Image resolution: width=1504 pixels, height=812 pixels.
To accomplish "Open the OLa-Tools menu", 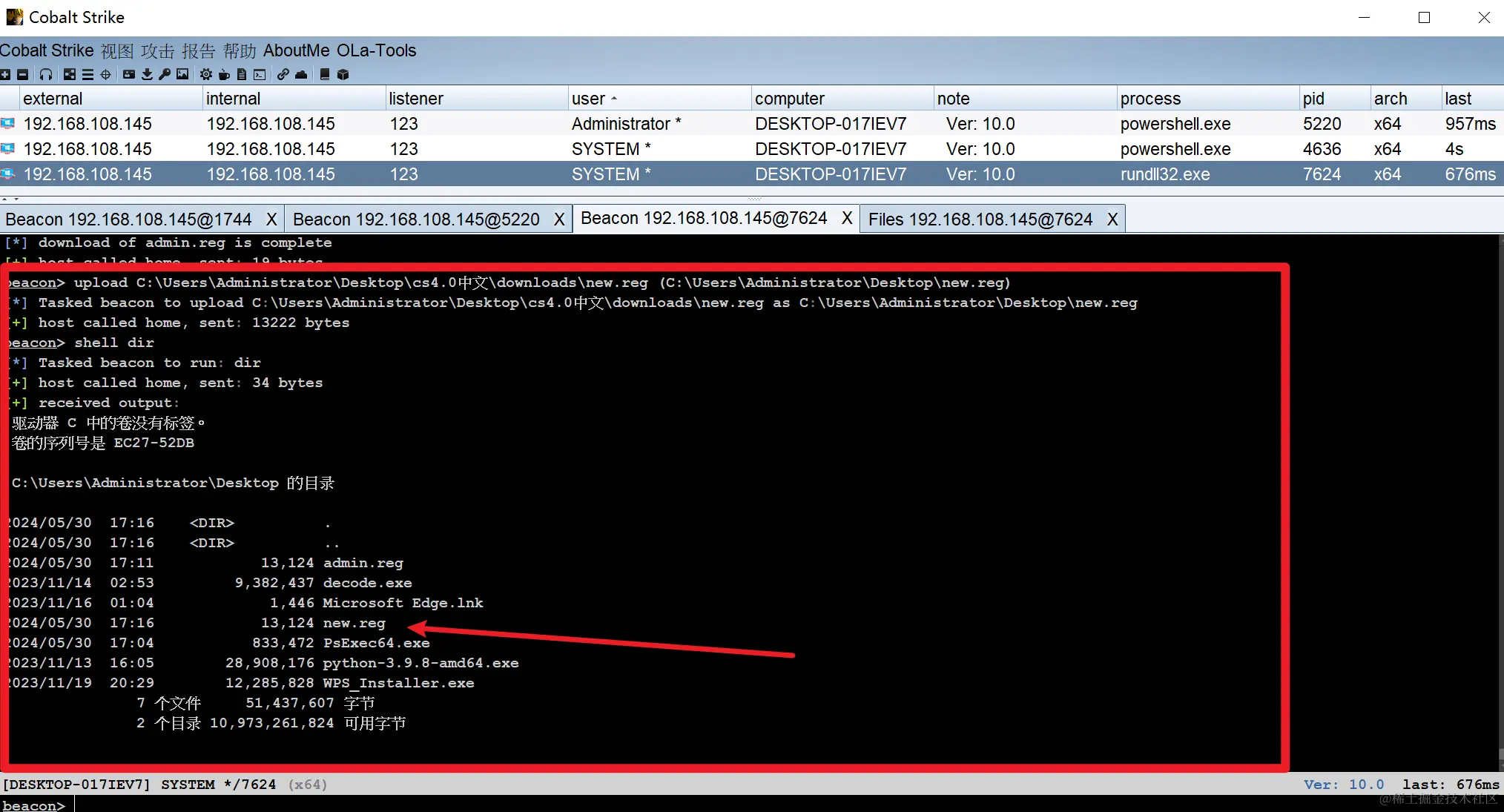I will (376, 50).
